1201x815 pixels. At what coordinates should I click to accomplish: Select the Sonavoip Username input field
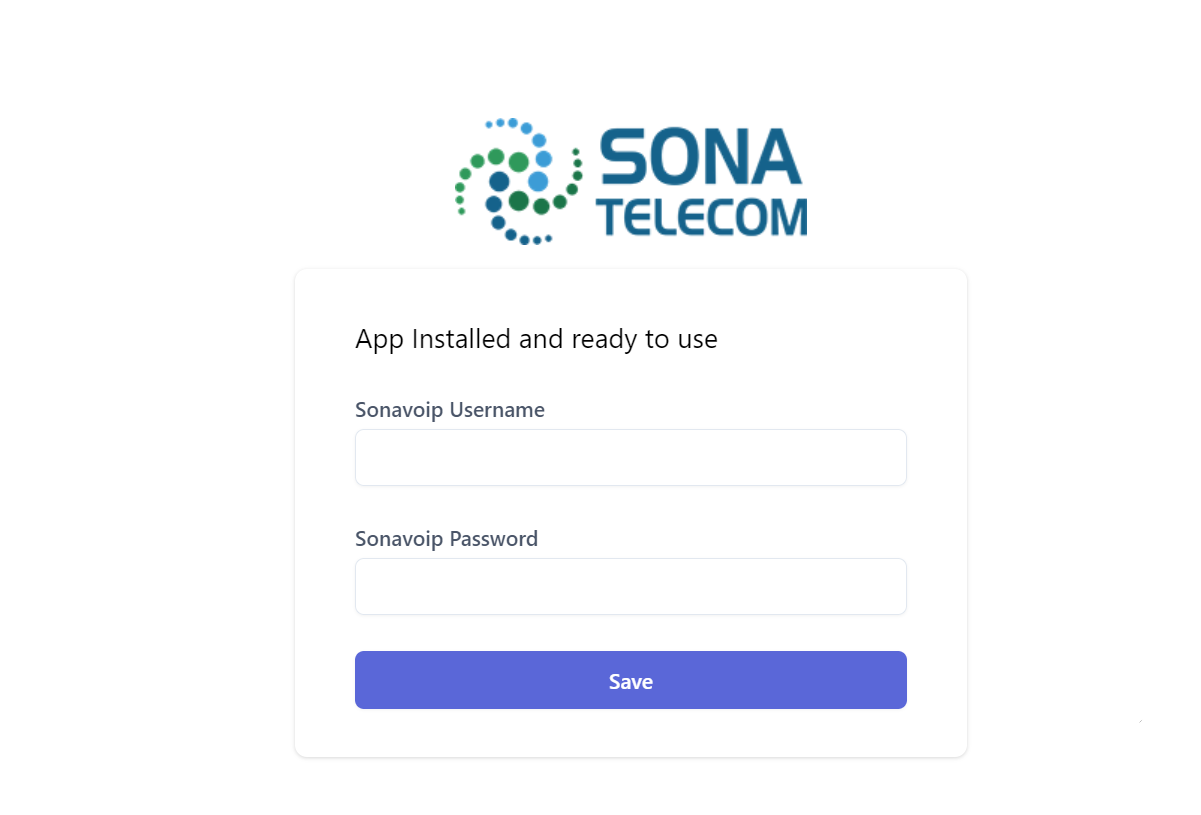(x=630, y=458)
